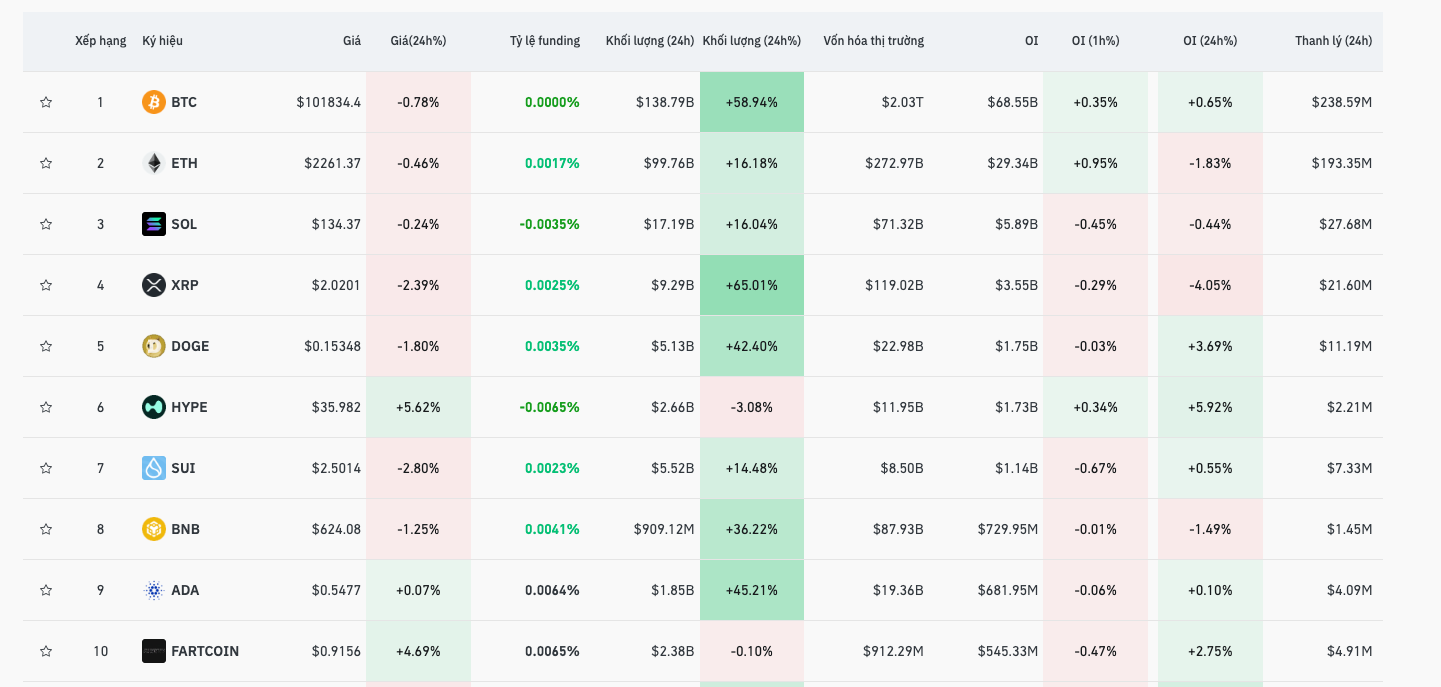The height and width of the screenshot is (687, 1441).
Task: Click the XRP logo icon
Action: [153, 285]
